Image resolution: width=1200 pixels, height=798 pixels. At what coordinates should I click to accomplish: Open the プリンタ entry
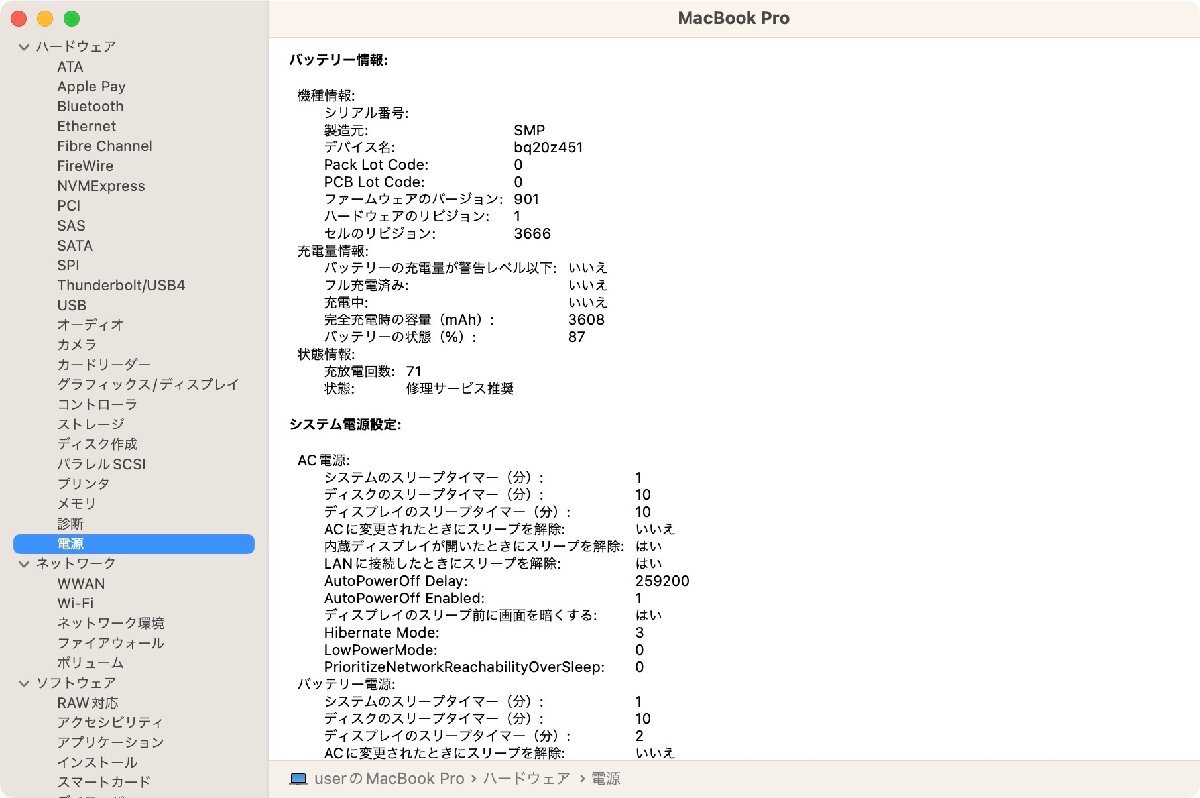[83, 484]
